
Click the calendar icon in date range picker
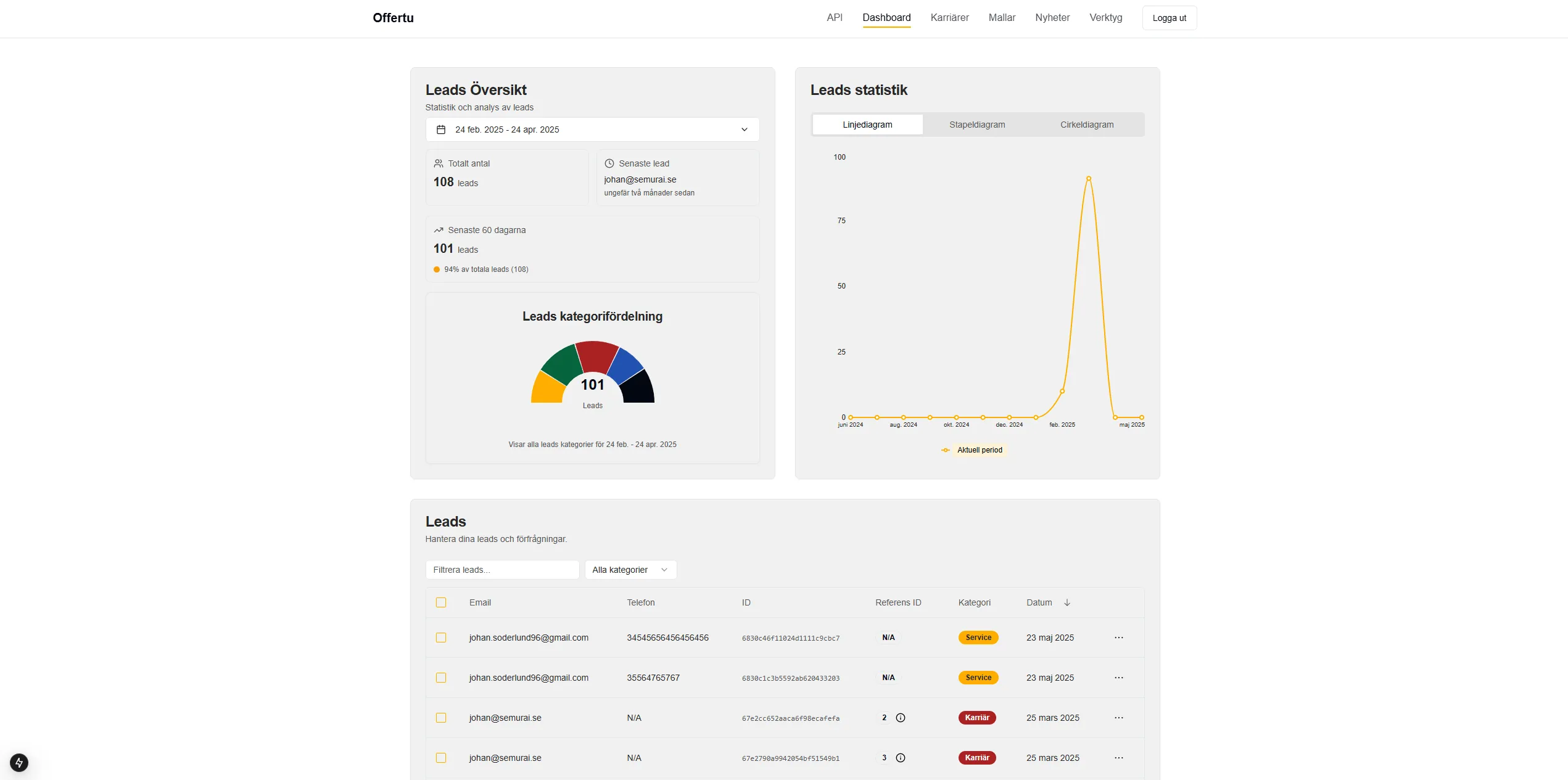click(x=441, y=129)
